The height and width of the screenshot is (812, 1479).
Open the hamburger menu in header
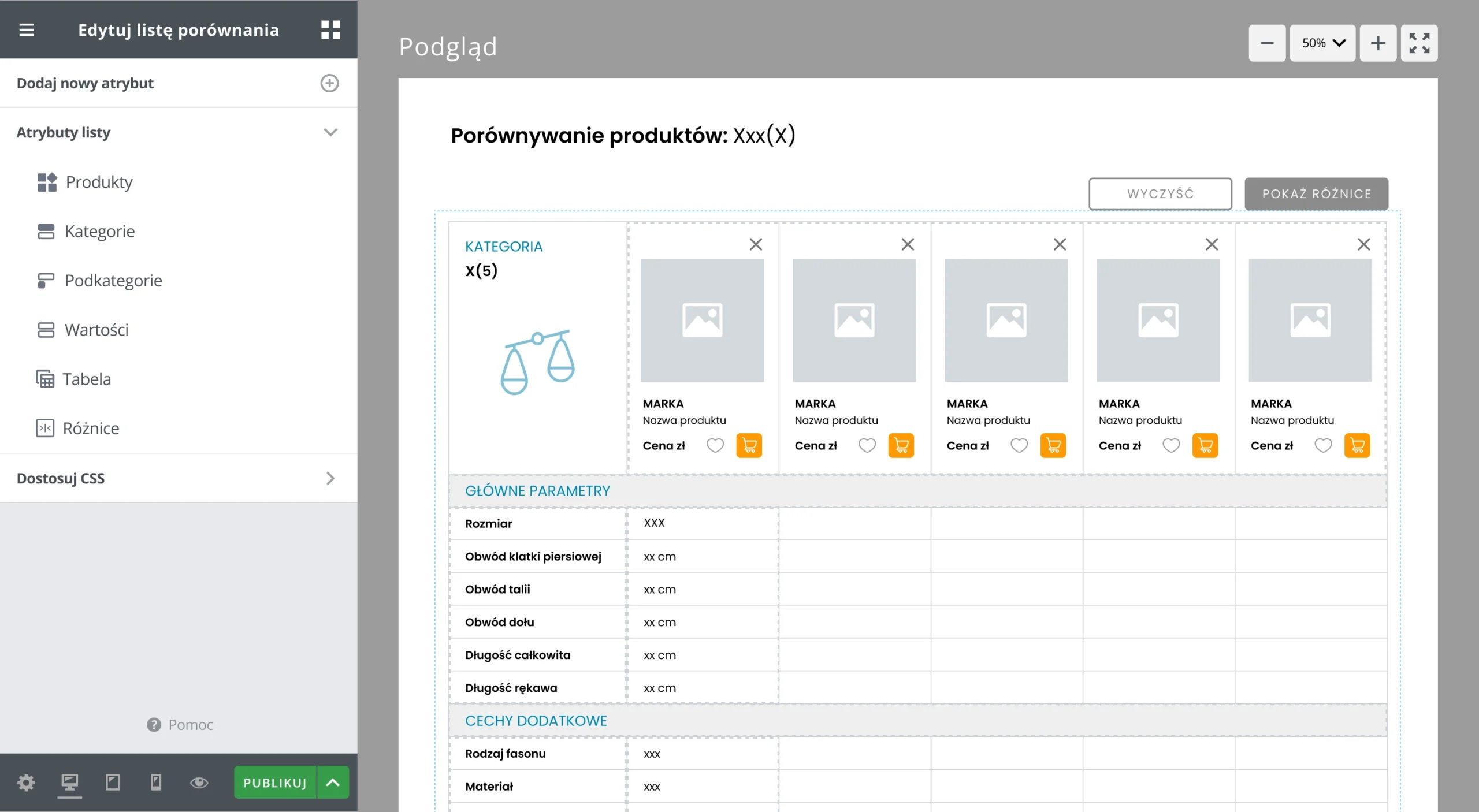pyautogui.click(x=27, y=29)
